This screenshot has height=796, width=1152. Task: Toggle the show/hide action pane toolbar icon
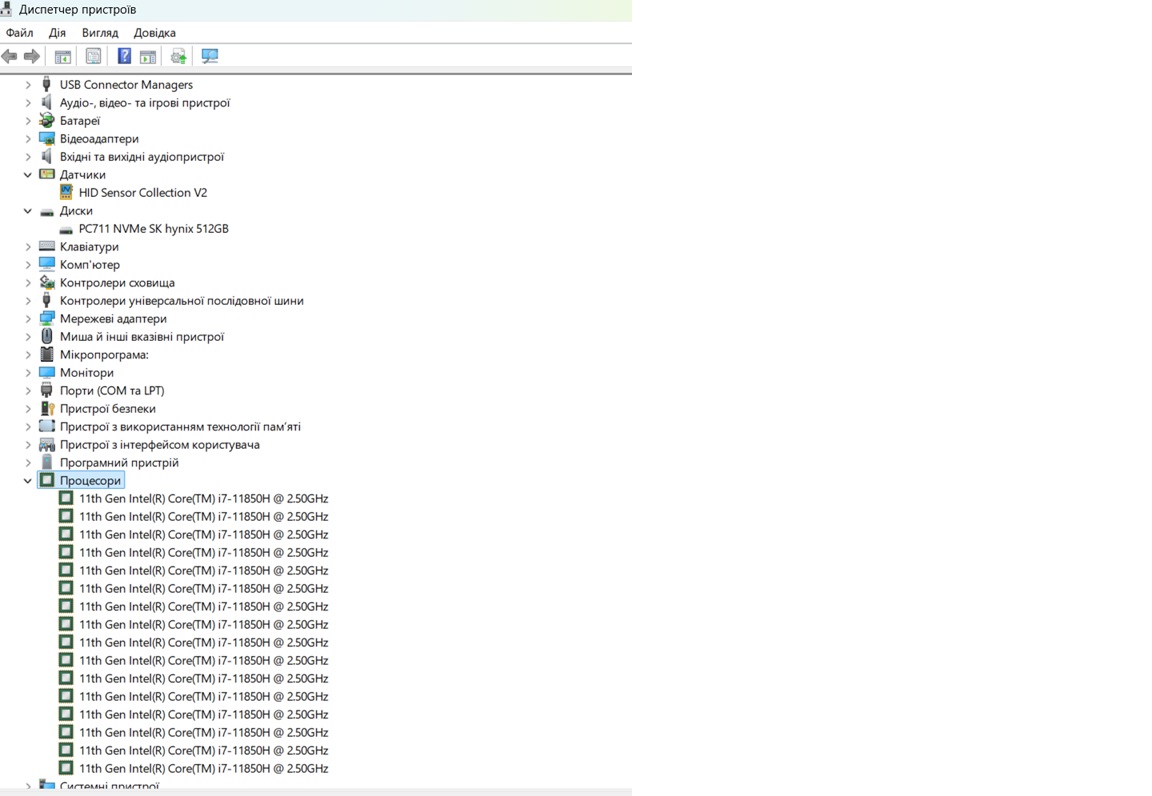[x=148, y=56]
